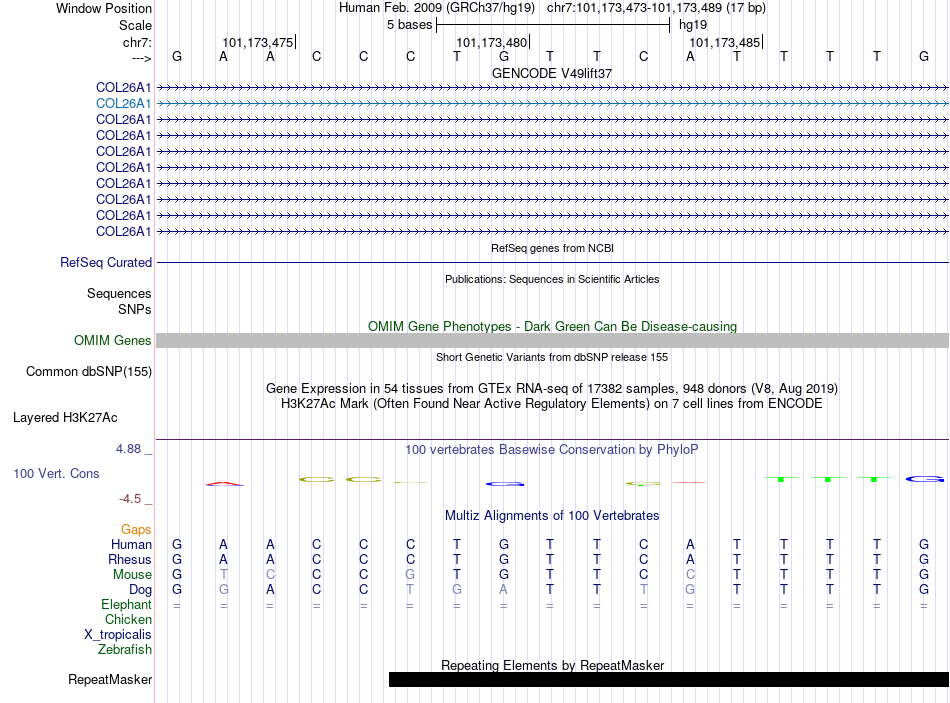Click the base-direction arrow "--->" label
The width and height of the screenshot is (950, 703).
click(x=141, y=58)
